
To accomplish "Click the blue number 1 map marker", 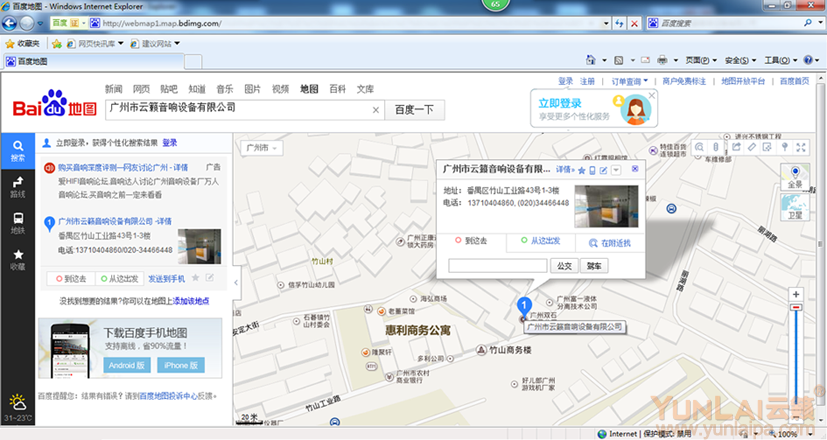I will 524,305.
